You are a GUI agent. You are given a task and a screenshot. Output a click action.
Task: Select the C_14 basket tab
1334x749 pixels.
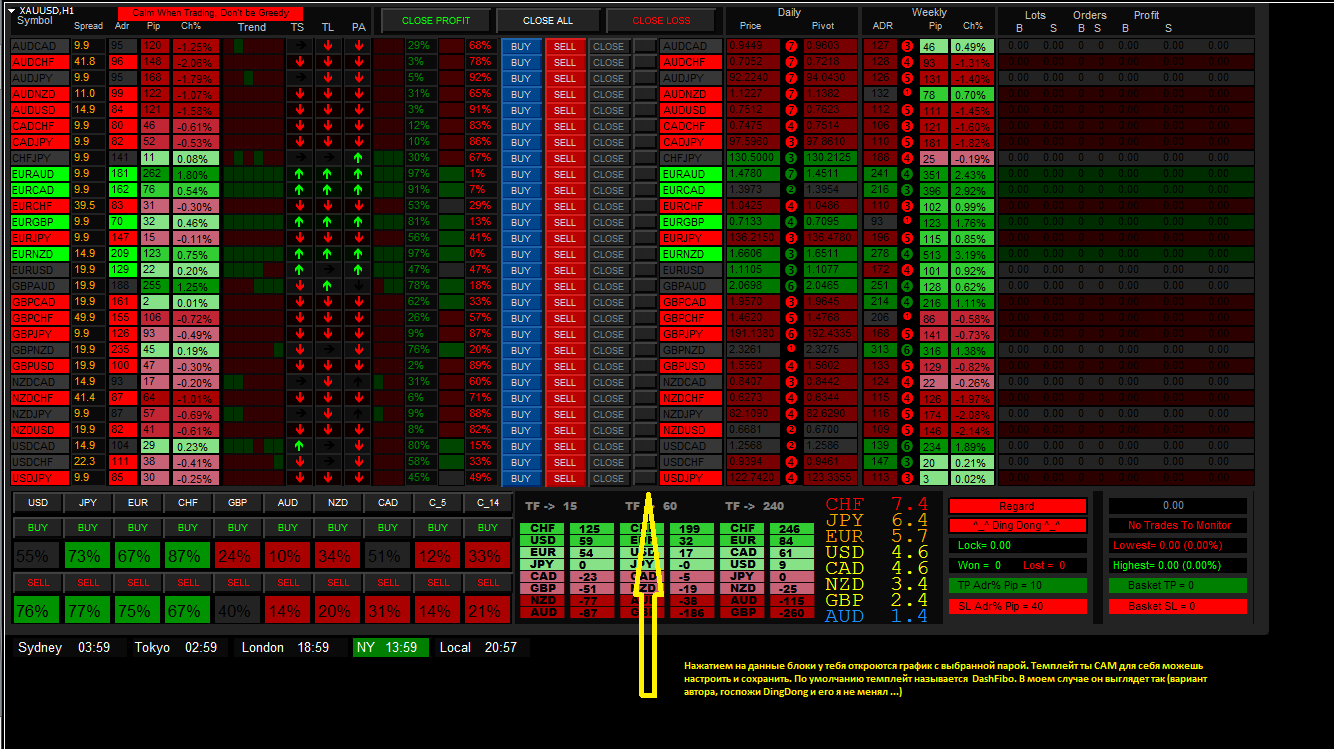488,503
